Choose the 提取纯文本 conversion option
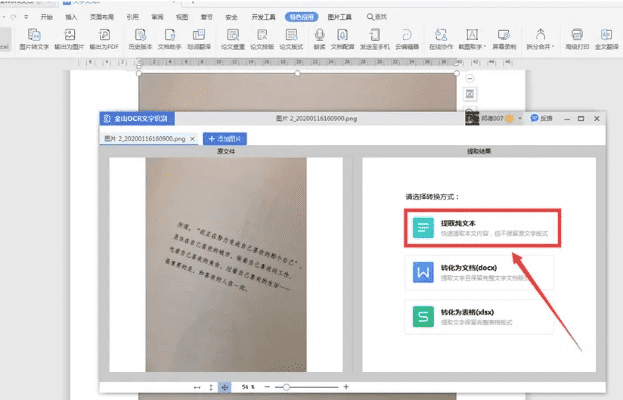The image size is (623, 400). (x=482, y=228)
